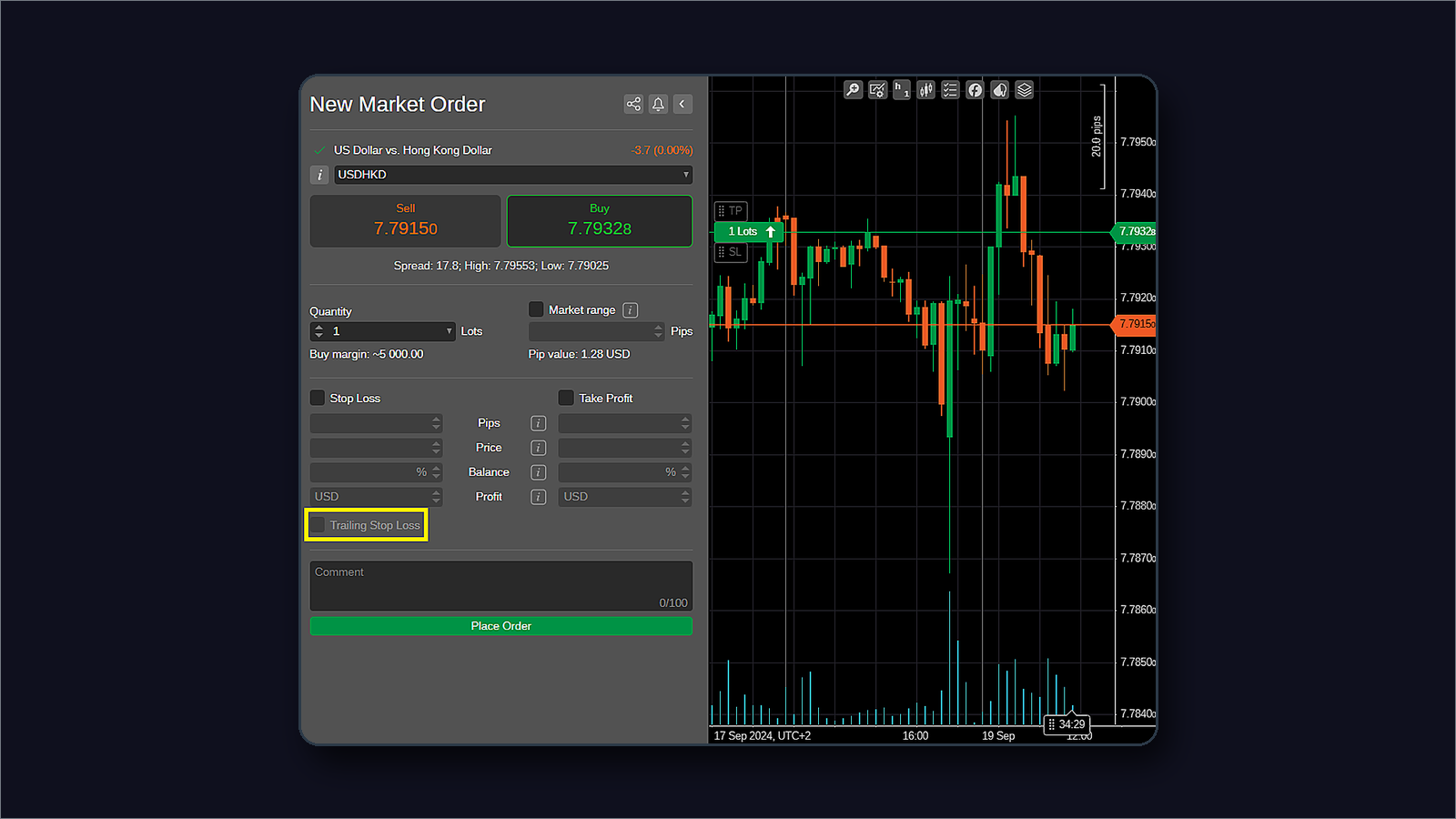Select the Buy 7.79328 option
The width and height of the screenshot is (1456, 819).
point(599,220)
